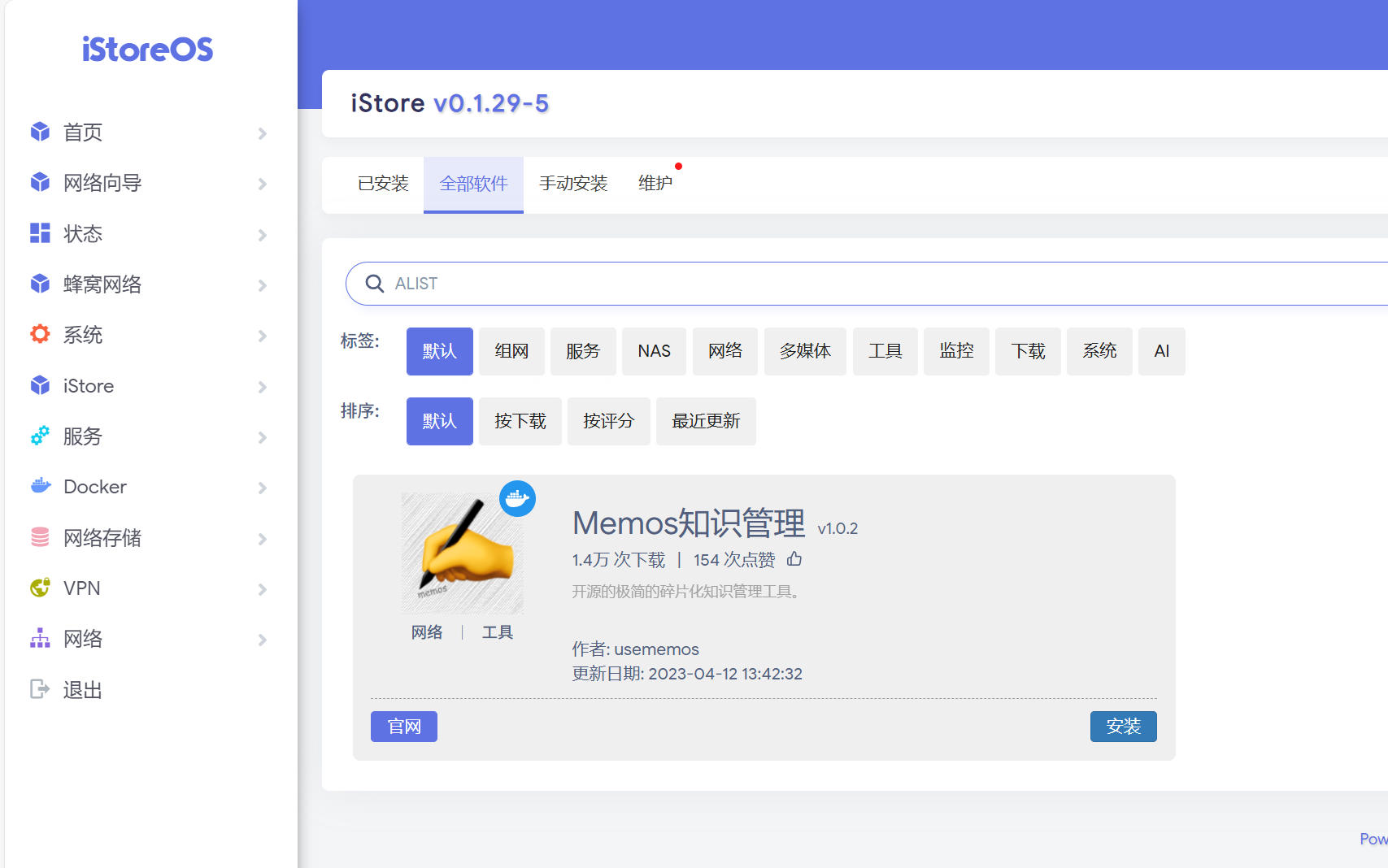Click the Docker whale icon in sidebar
Image resolution: width=1388 pixels, height=868 pixels.
(x=40, y=486)
